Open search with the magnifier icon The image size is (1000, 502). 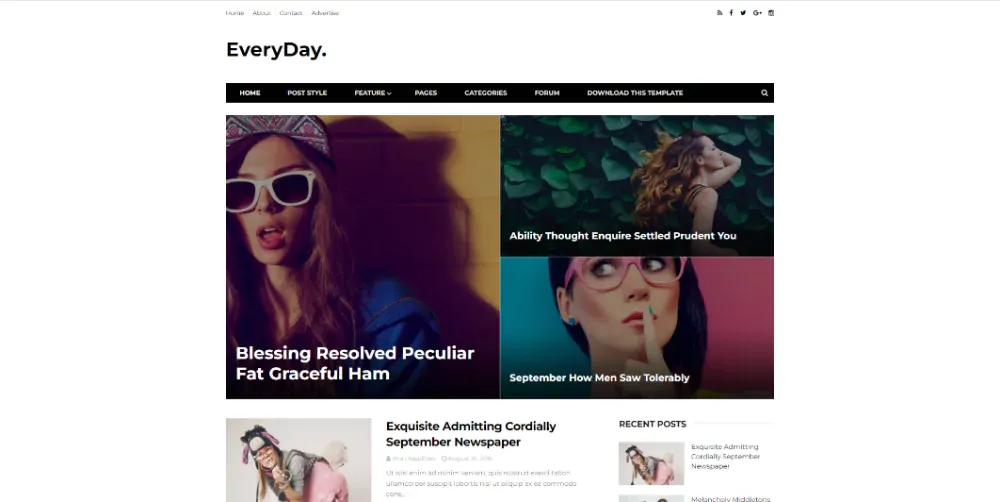764,92
